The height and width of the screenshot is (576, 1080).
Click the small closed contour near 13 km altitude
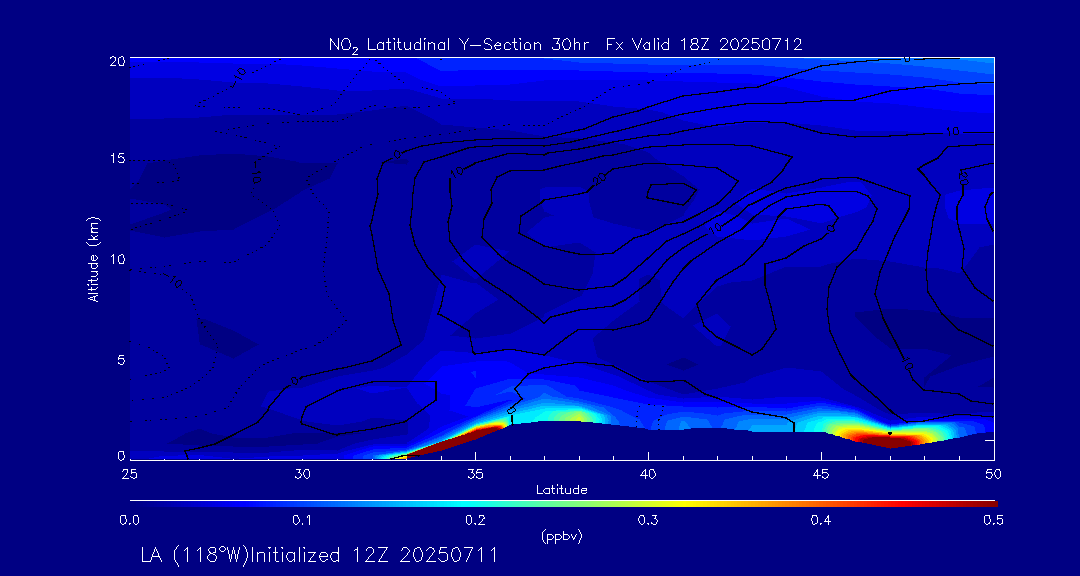point(670,194)
